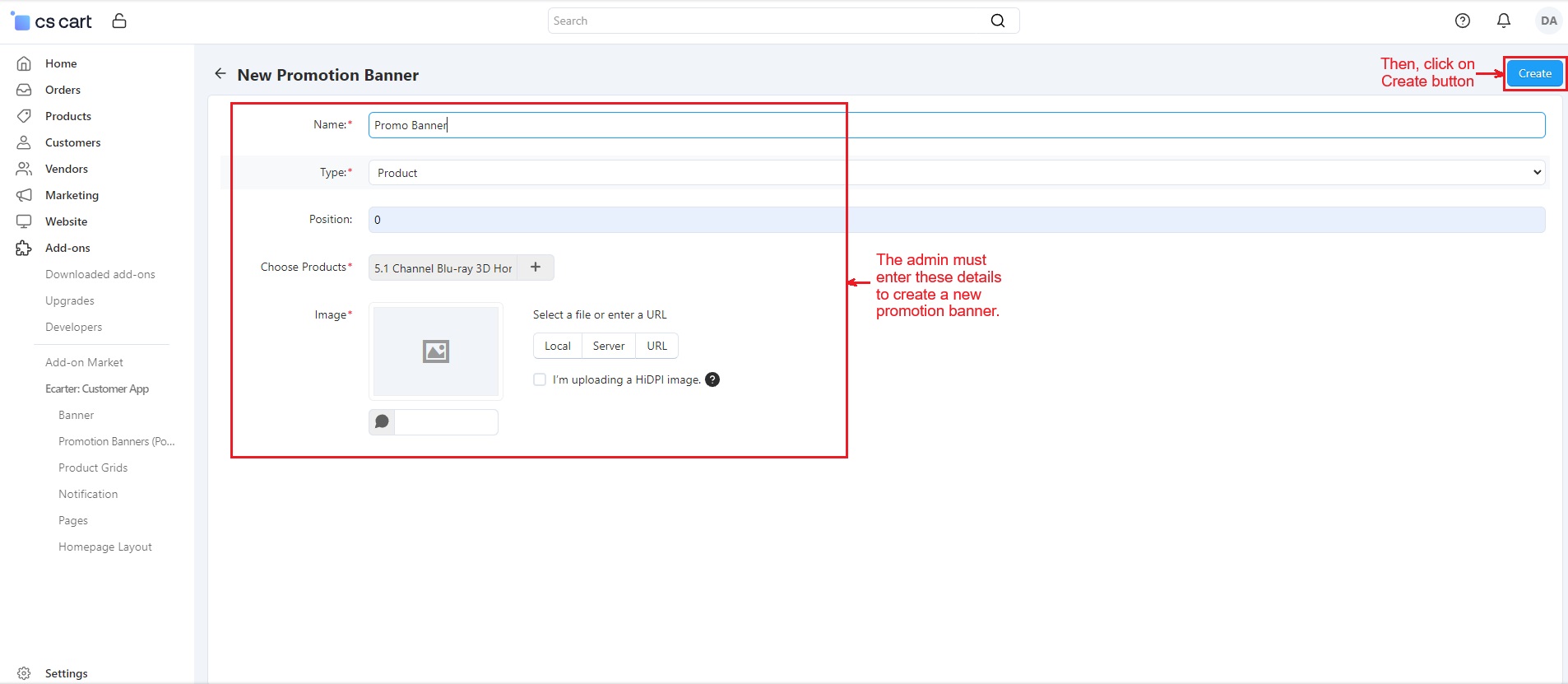Select the URL image source button

(x=656, y=347)
